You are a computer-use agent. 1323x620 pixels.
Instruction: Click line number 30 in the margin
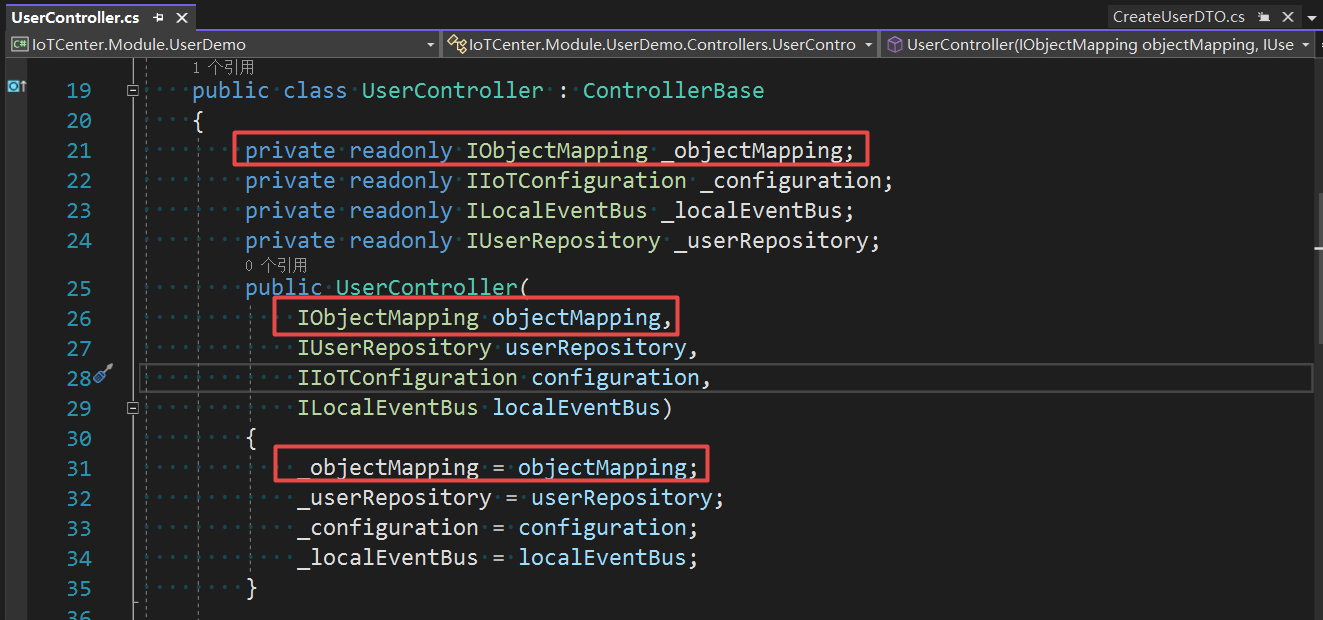(78, 439)
